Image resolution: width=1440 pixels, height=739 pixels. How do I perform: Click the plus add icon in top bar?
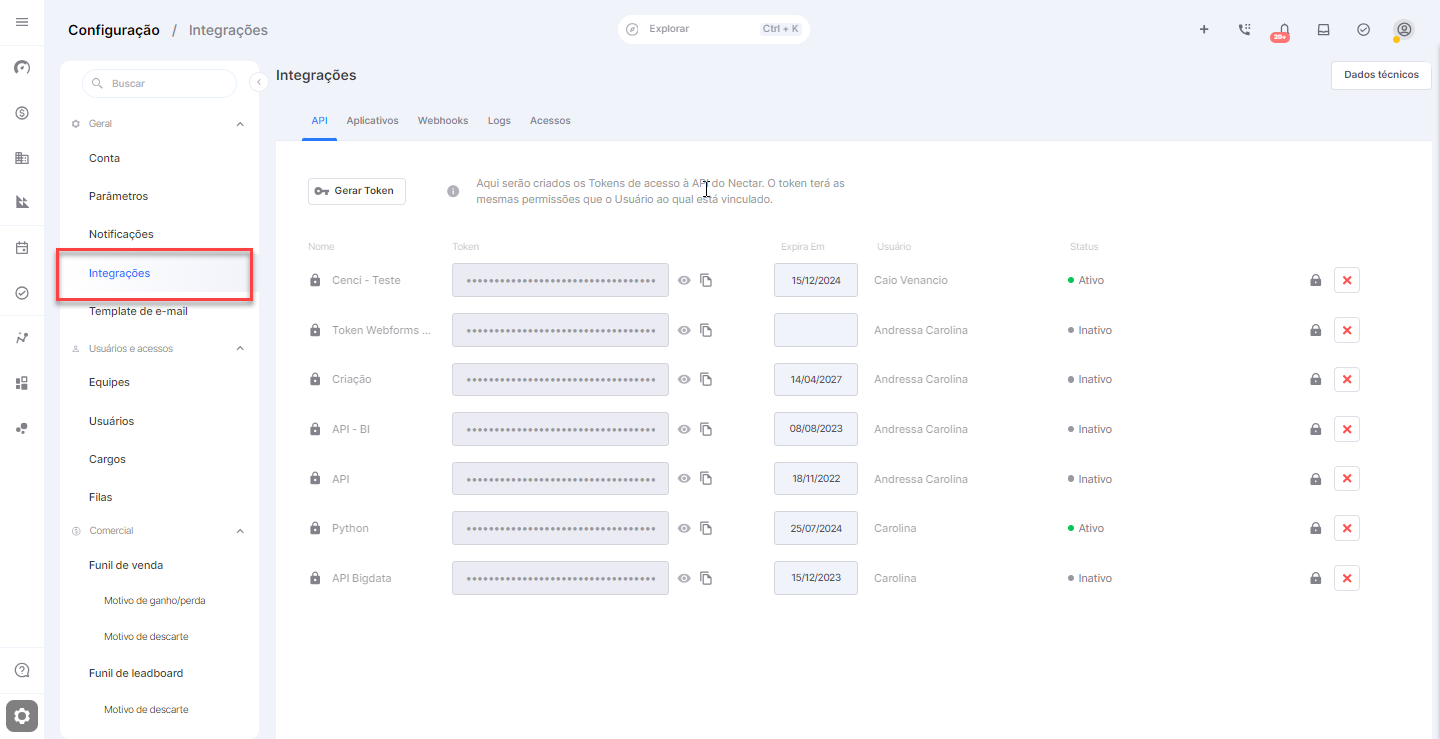coord(1204,29)
